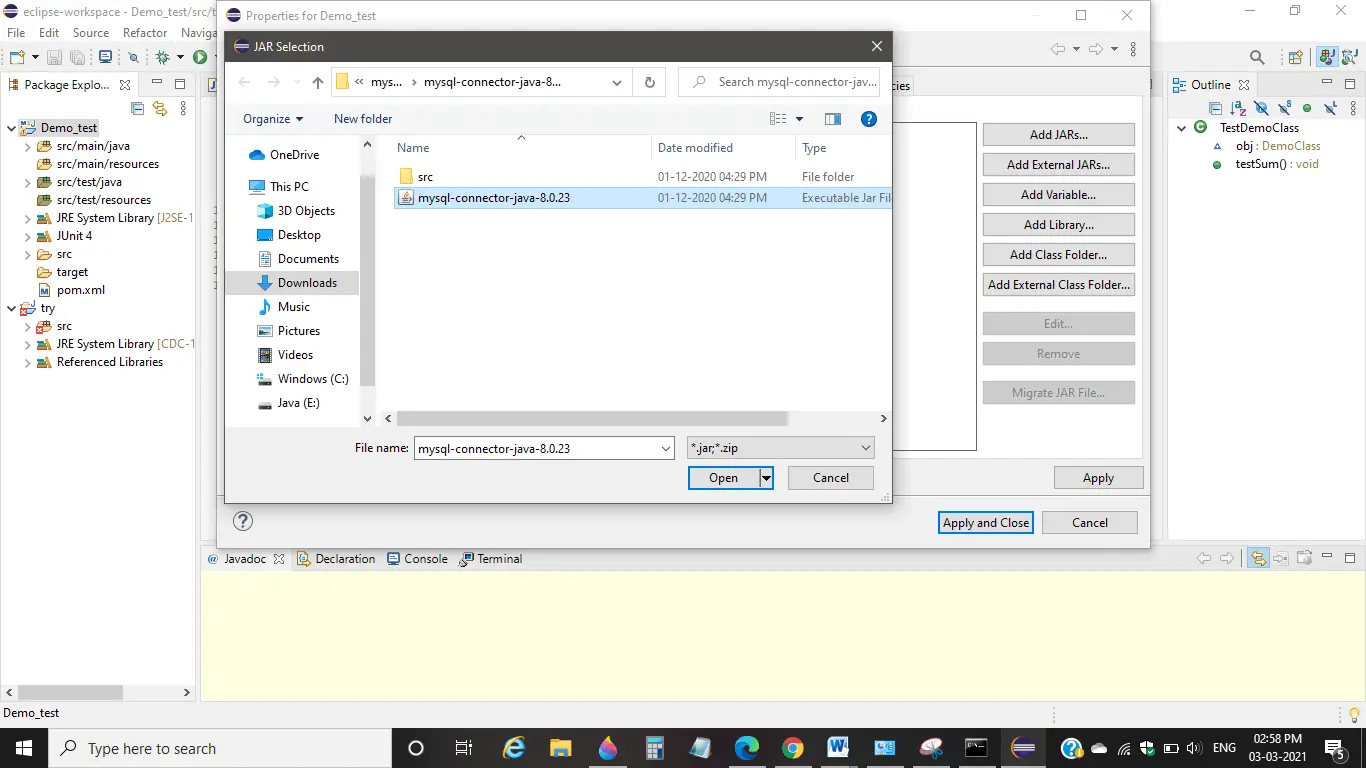Click the dropdown arrow beside Open button
This screenshot has height=768, width=1366.
(766, 478)
